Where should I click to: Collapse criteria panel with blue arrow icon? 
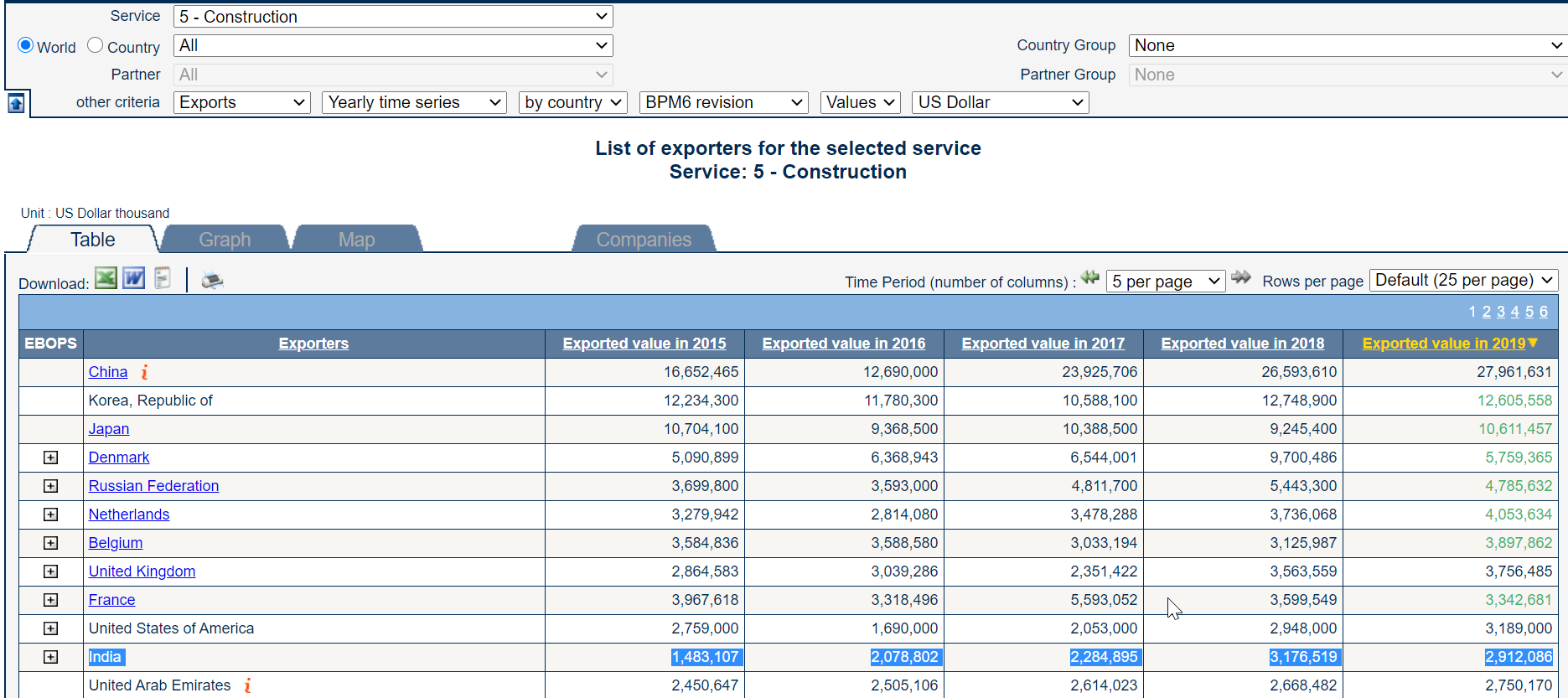click(x=16, y=104)
